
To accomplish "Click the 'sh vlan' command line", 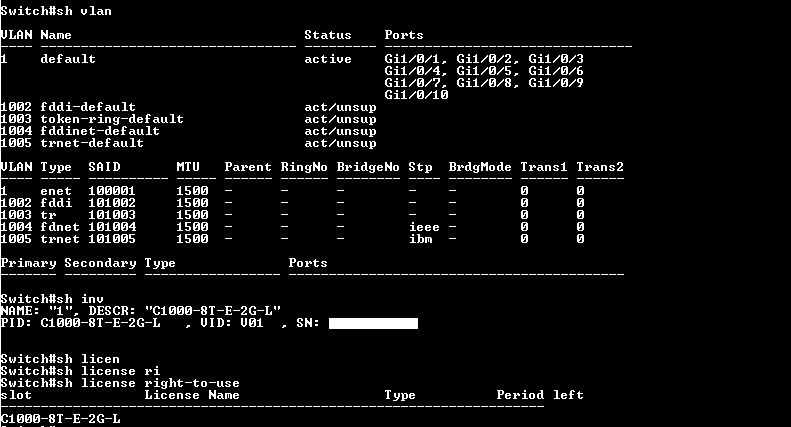I will (56, 11).
